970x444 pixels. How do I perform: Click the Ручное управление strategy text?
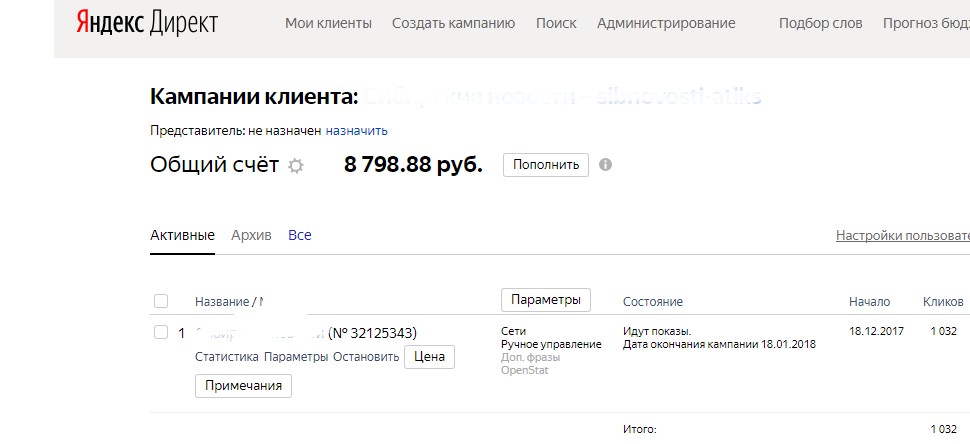coord(551,344)
